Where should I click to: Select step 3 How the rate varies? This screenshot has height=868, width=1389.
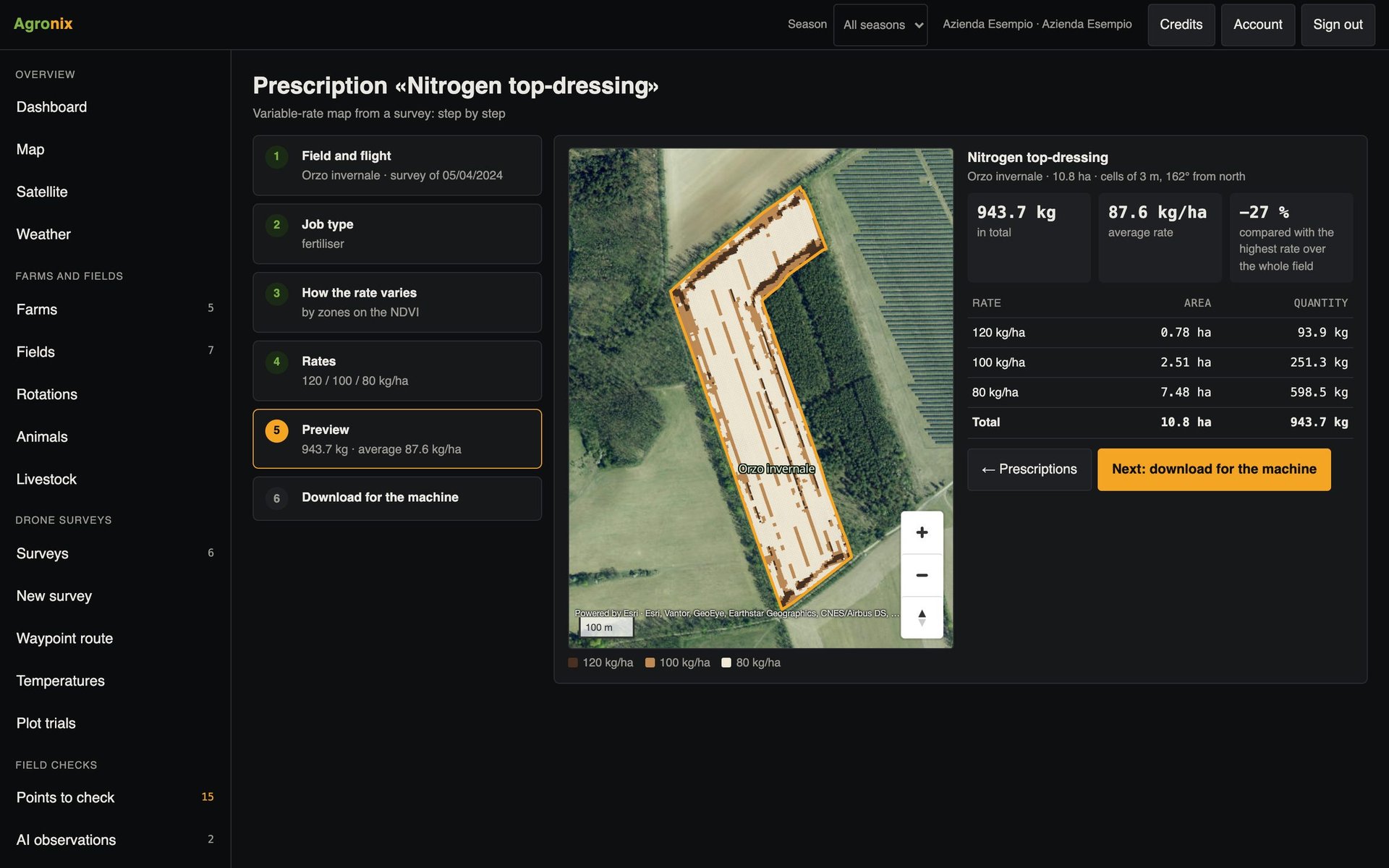coord(397,302)
